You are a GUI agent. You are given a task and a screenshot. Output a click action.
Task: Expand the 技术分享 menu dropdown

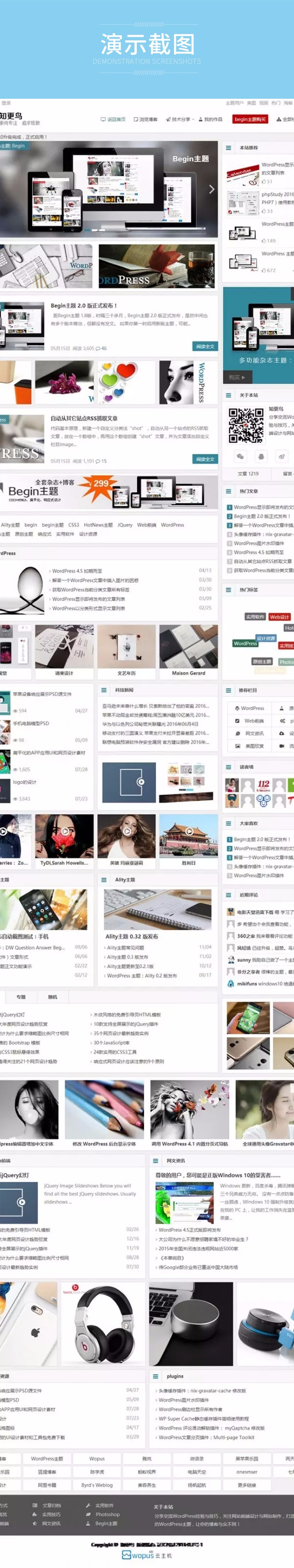click(180, 119)
